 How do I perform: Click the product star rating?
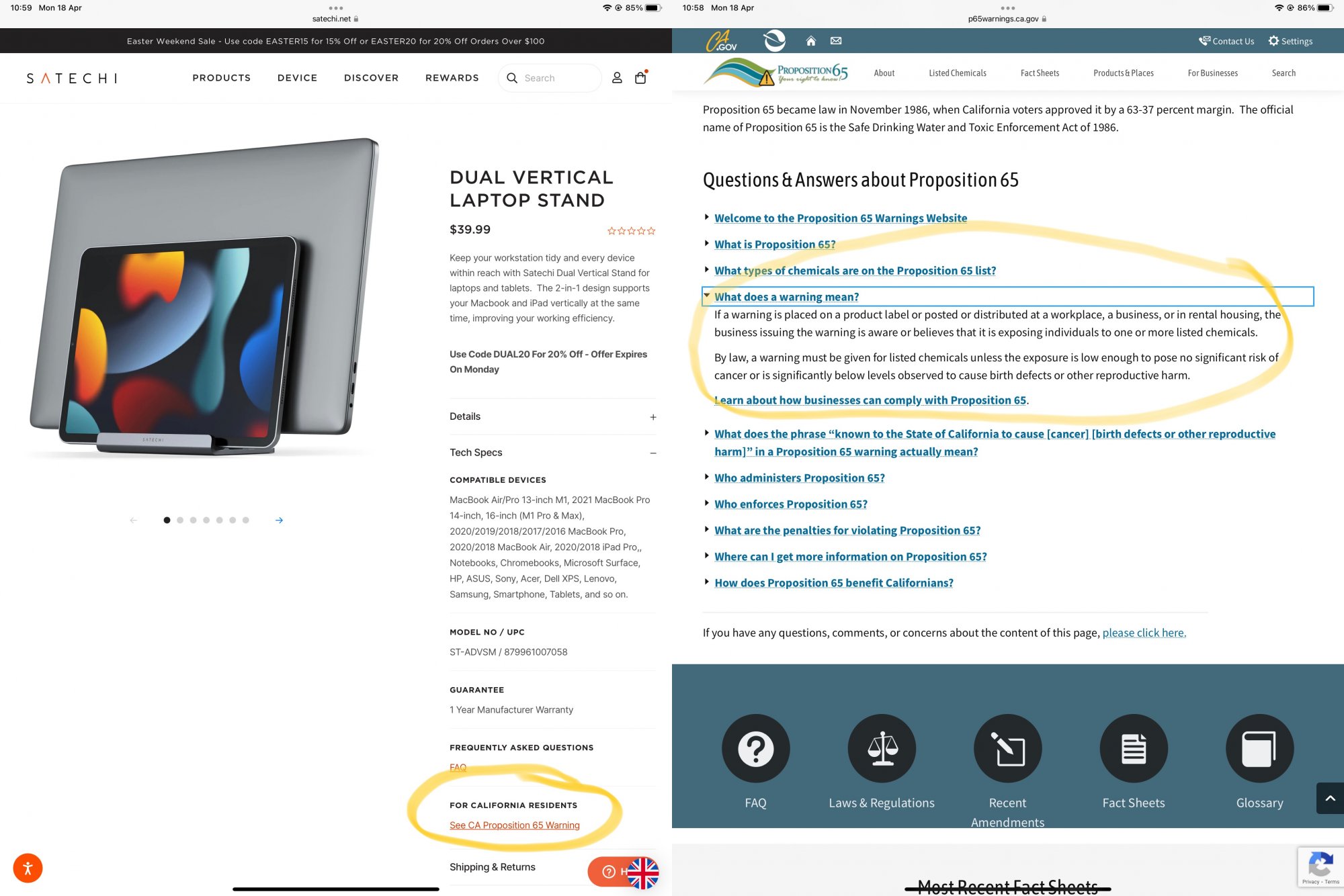[631, 230]
